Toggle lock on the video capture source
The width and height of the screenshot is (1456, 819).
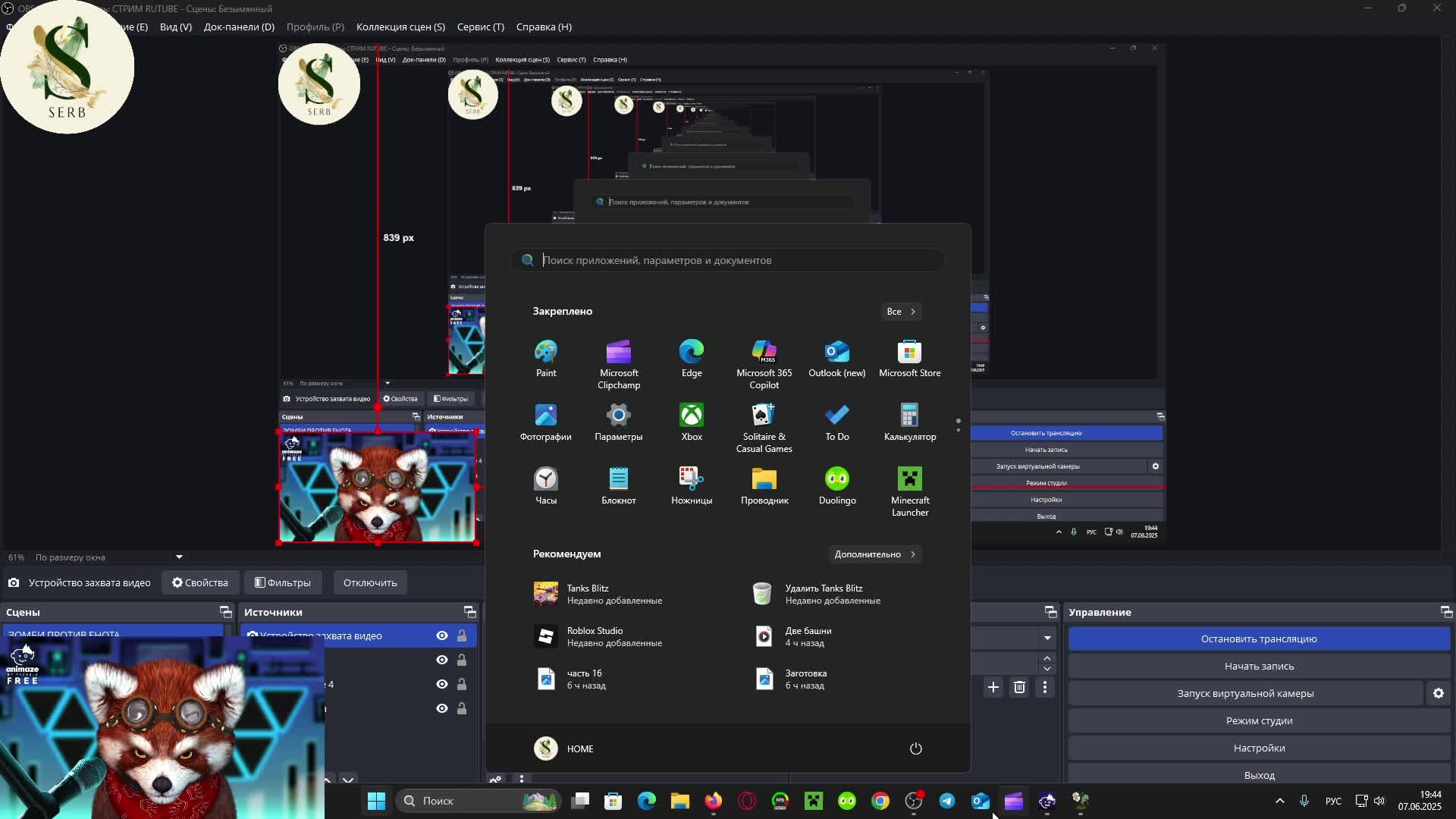tap(461, 635)
